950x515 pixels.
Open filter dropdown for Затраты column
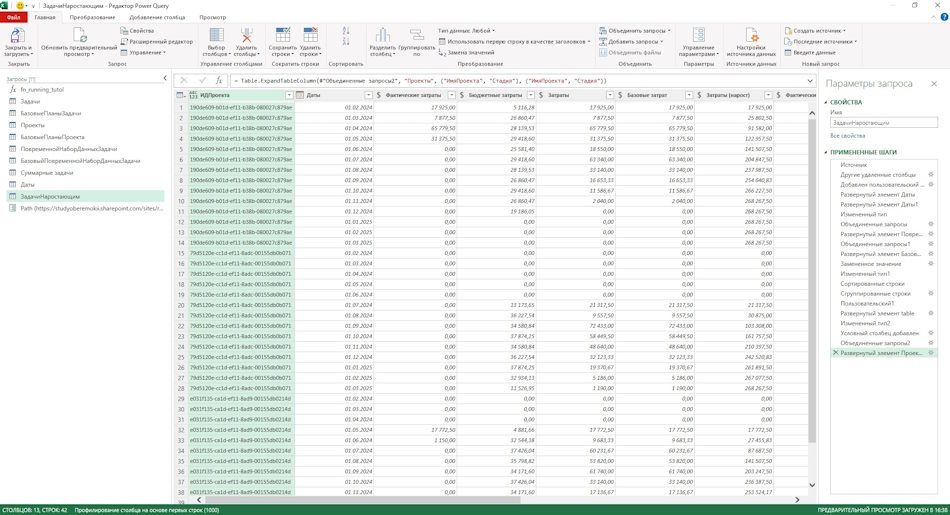point(610,95)
